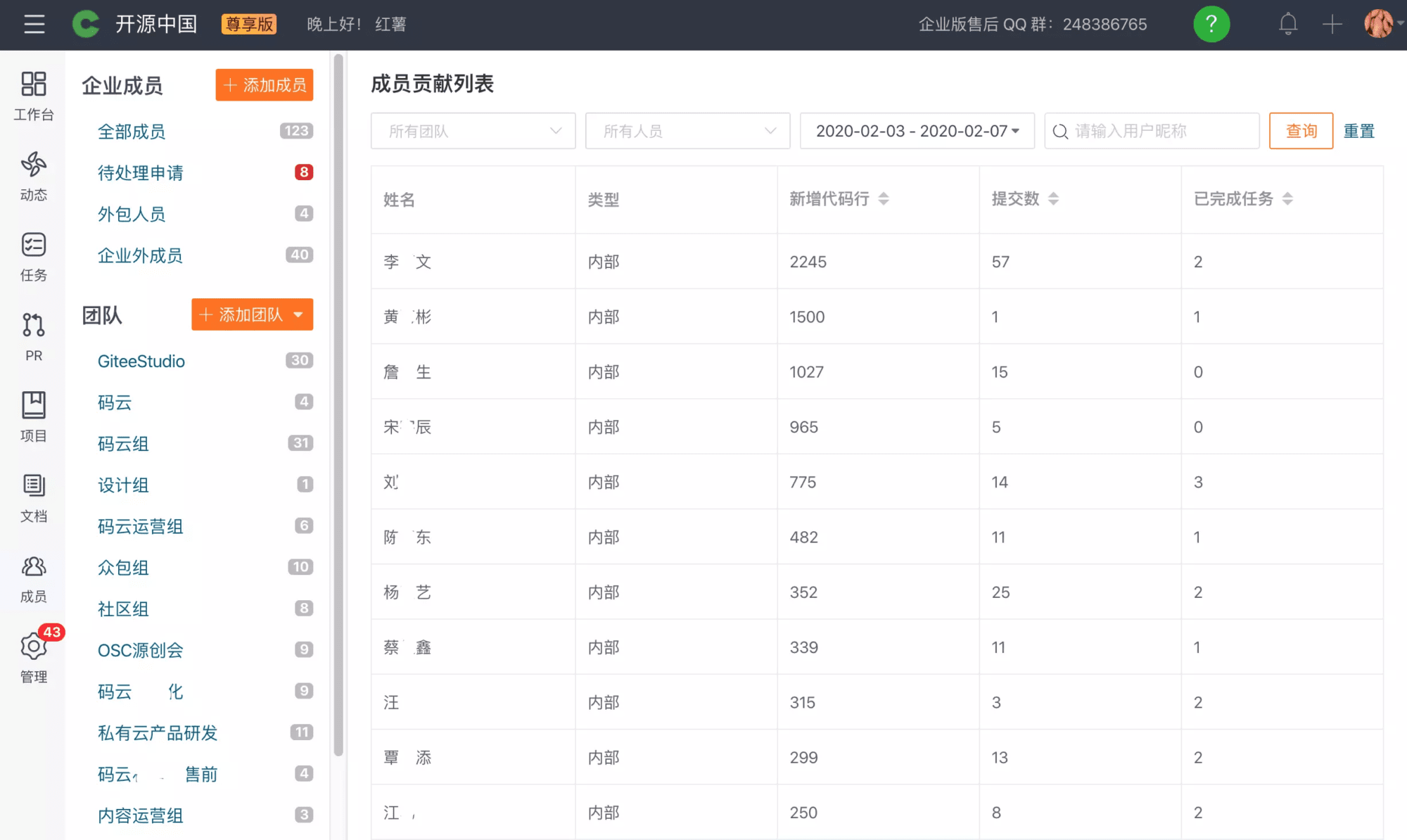
Task: Open the green help question mark
Action: point(1211,24)
